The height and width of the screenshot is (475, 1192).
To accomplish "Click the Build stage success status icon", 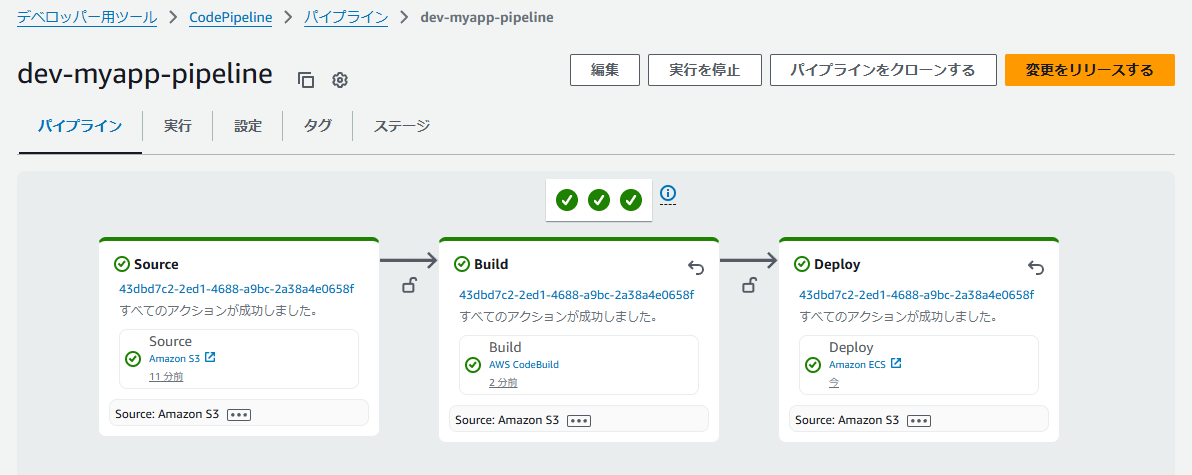I will (461, 264).
